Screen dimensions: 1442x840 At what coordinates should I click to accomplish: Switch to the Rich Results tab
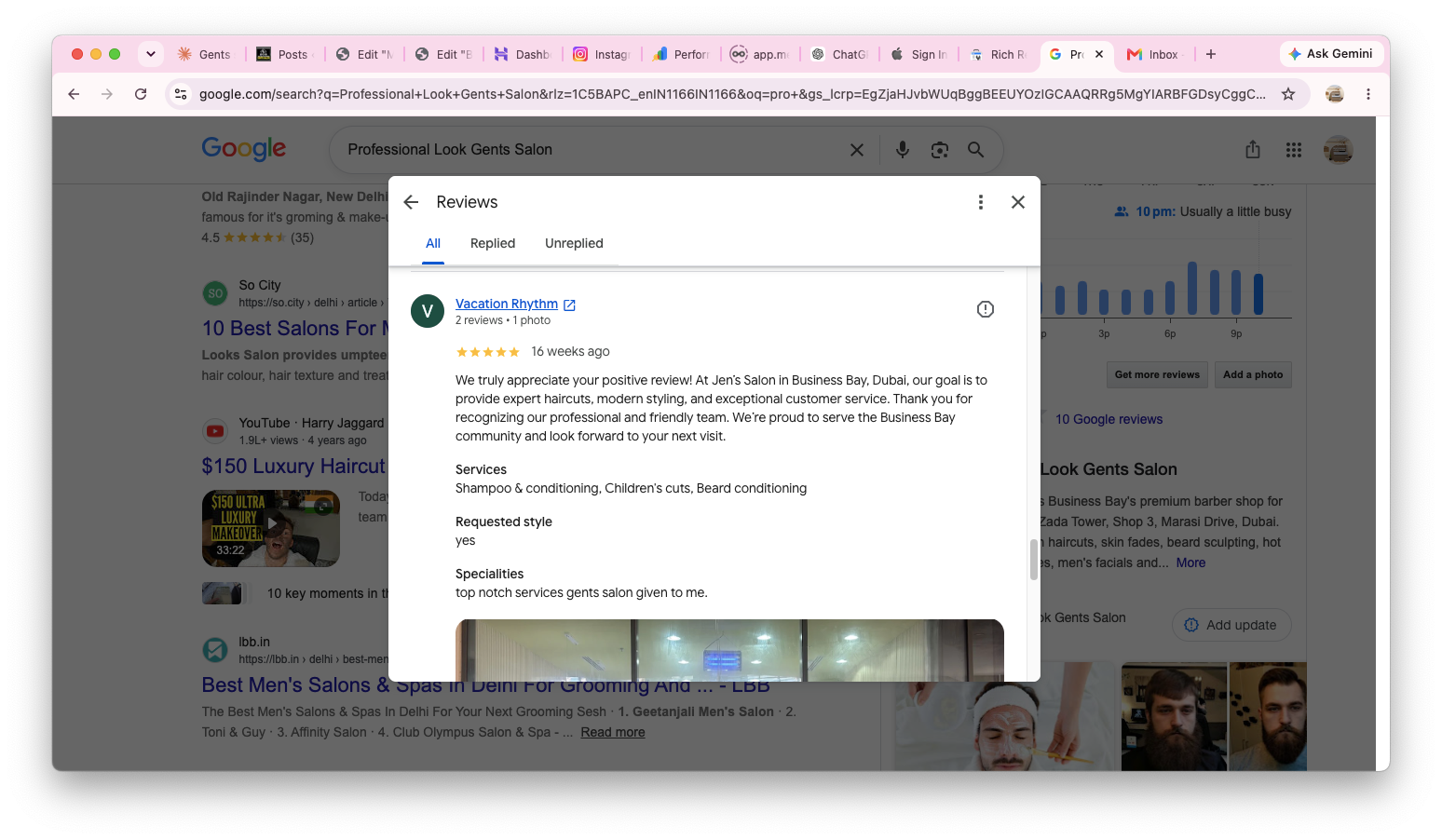(998, 54)
